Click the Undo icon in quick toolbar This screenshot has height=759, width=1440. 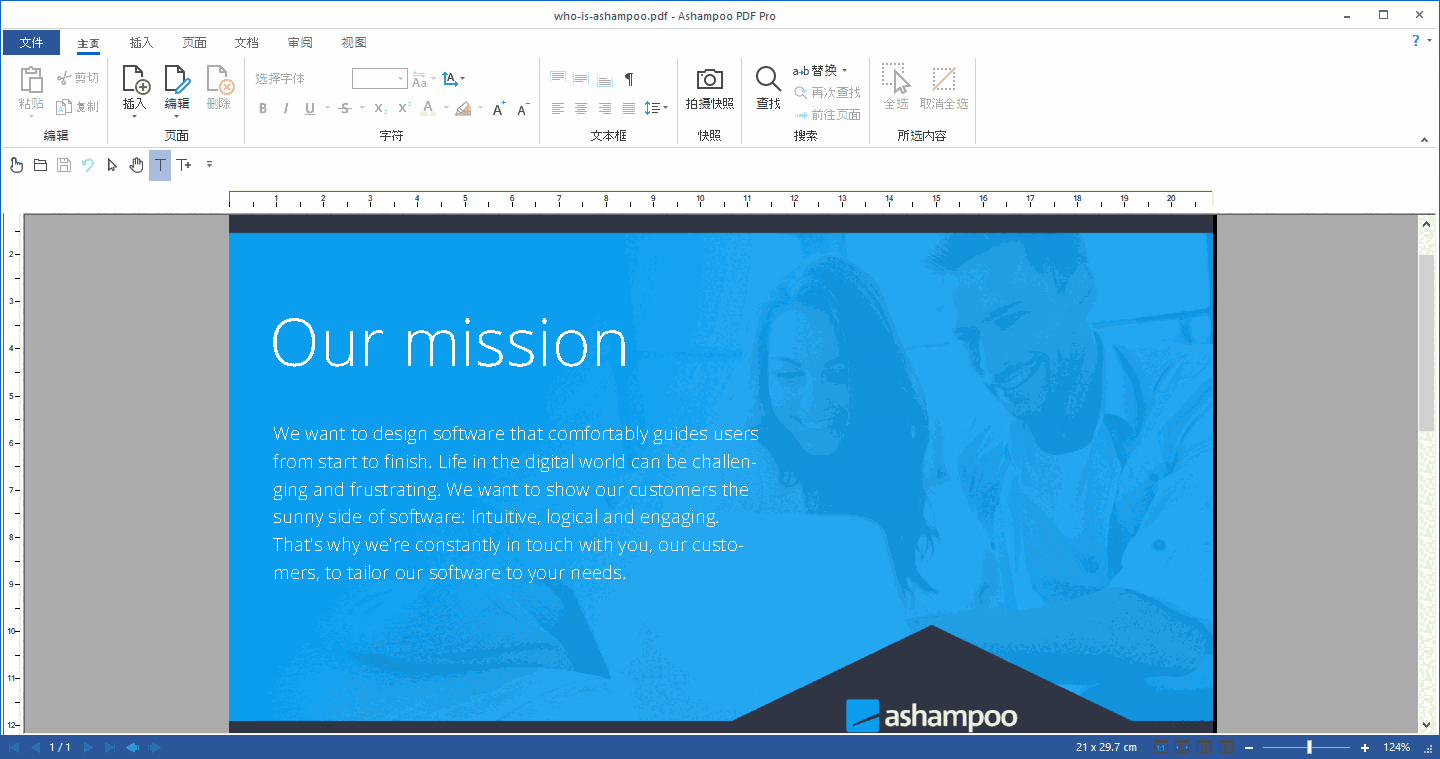tap(87, 165)
